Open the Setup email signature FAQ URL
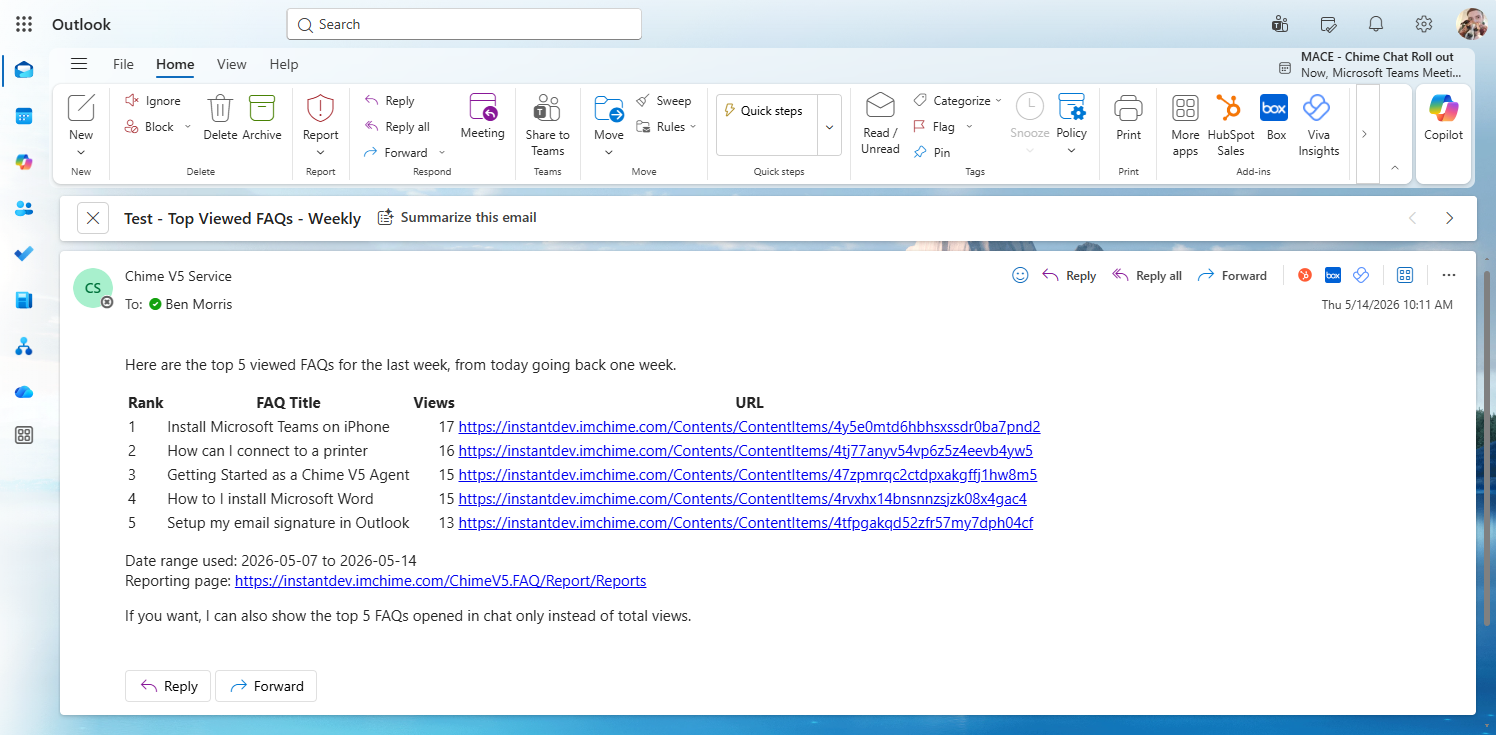The width and height of the screenshot is (1496, 735). click(x=745, y=523)
